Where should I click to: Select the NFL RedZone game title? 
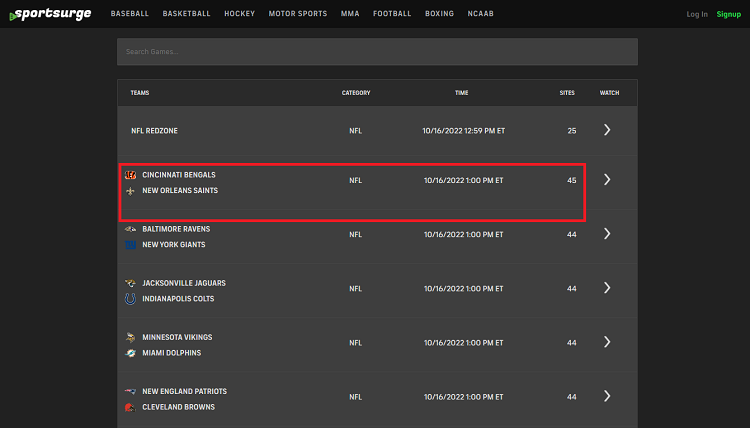(154, 131)
